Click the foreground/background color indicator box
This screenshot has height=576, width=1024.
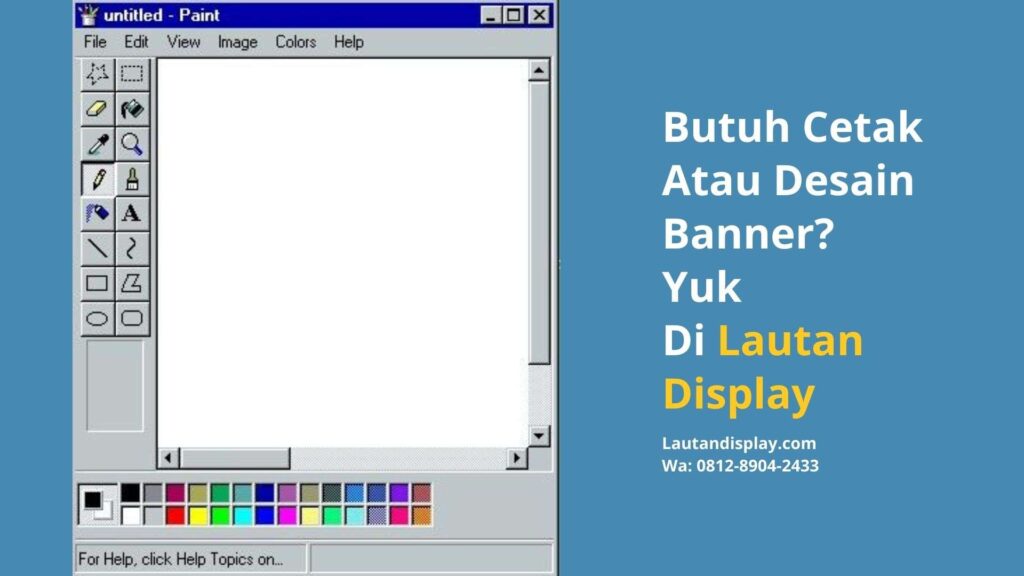(x=97, y=504)
